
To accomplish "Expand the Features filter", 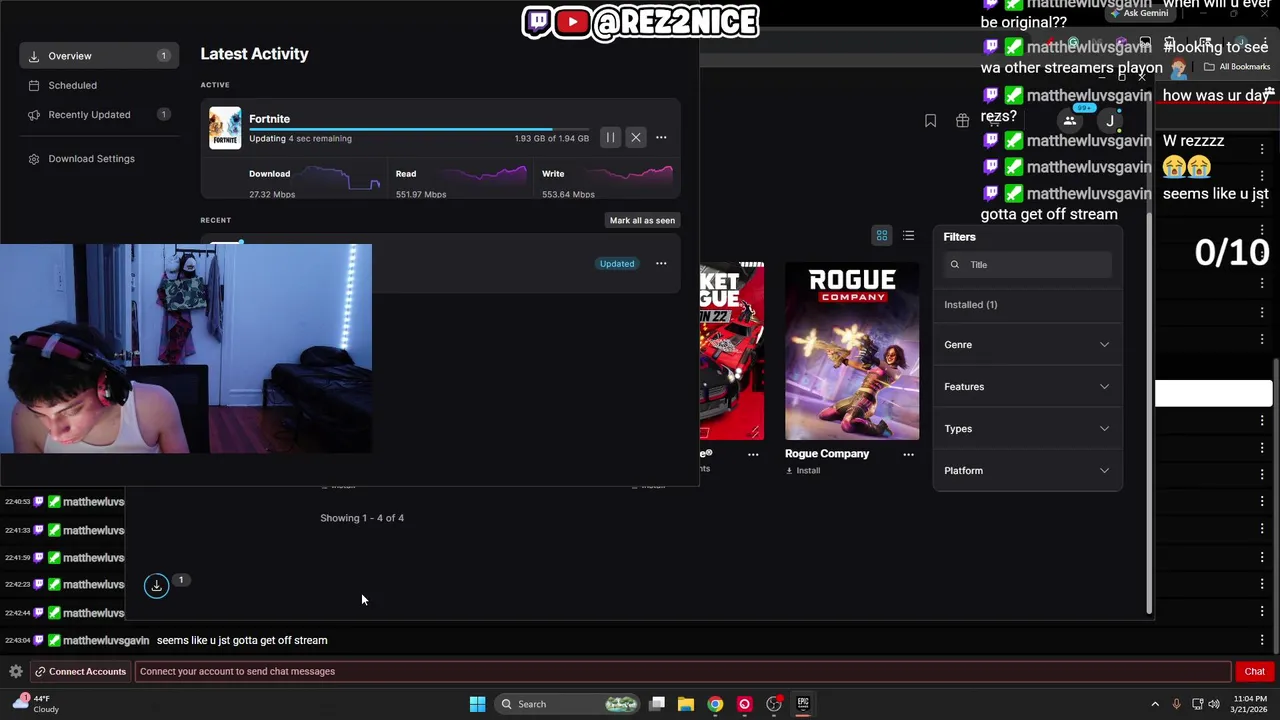I will pyautogui.click(x=1027, y=387).
